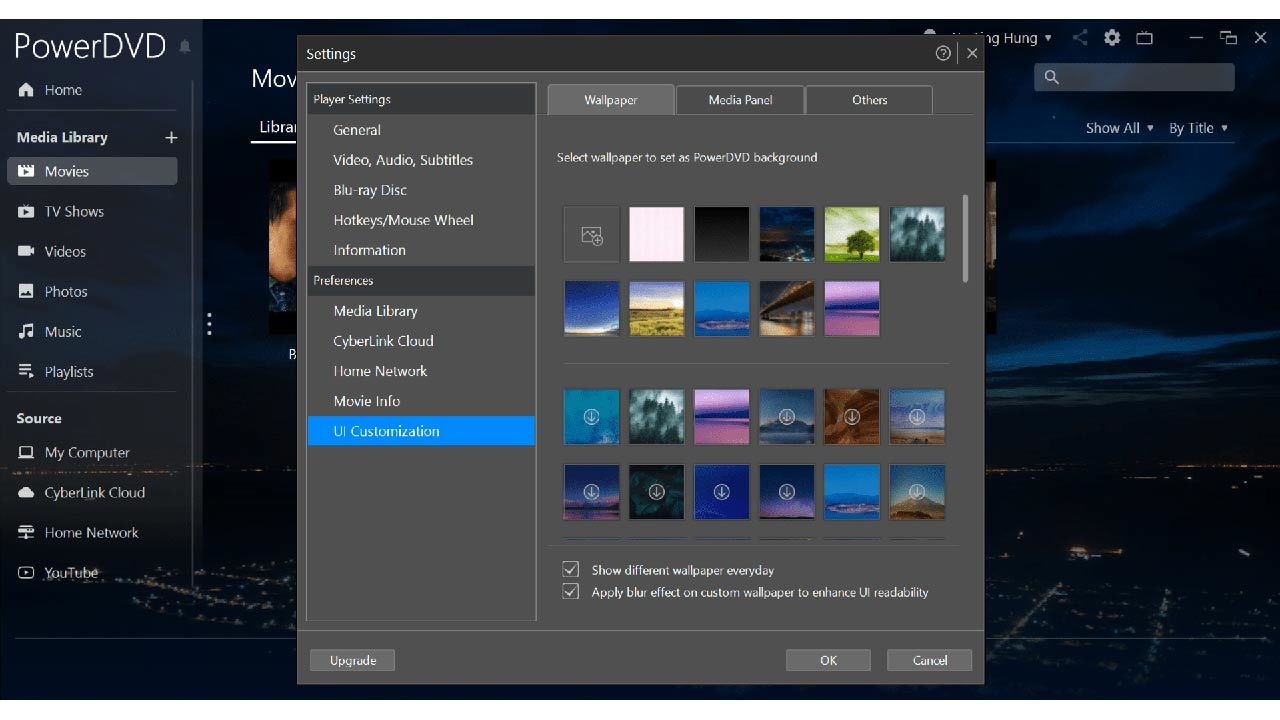Expand the Show All filter dropdown

click(x=1120, y=128)
